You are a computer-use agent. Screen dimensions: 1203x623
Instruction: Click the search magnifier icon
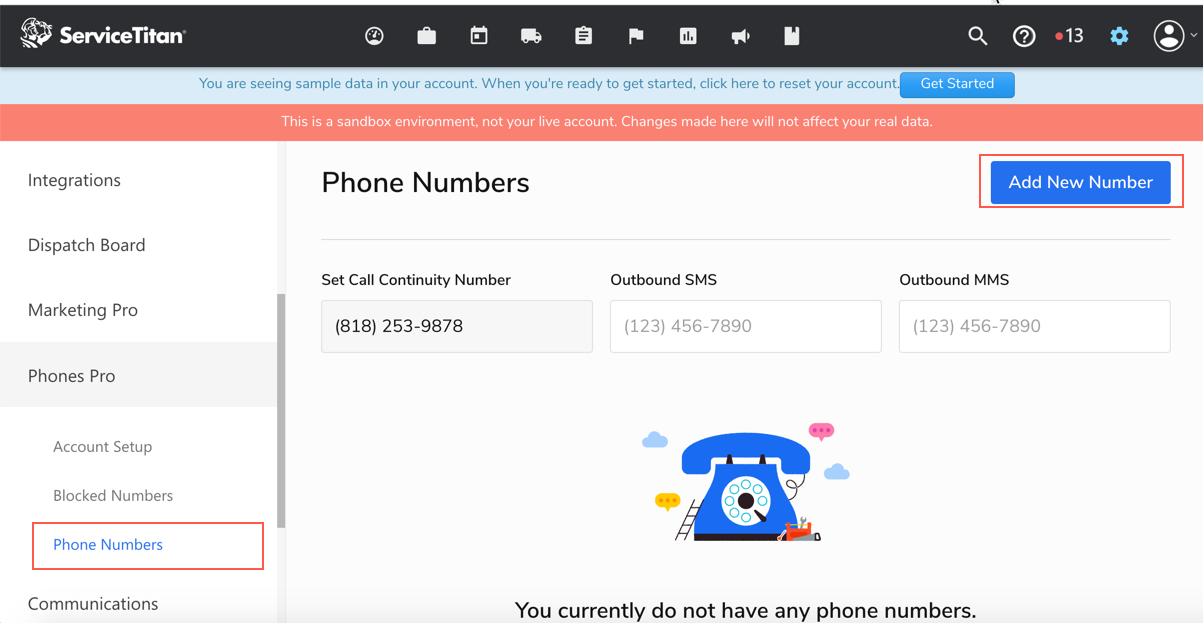pos(978,36)
